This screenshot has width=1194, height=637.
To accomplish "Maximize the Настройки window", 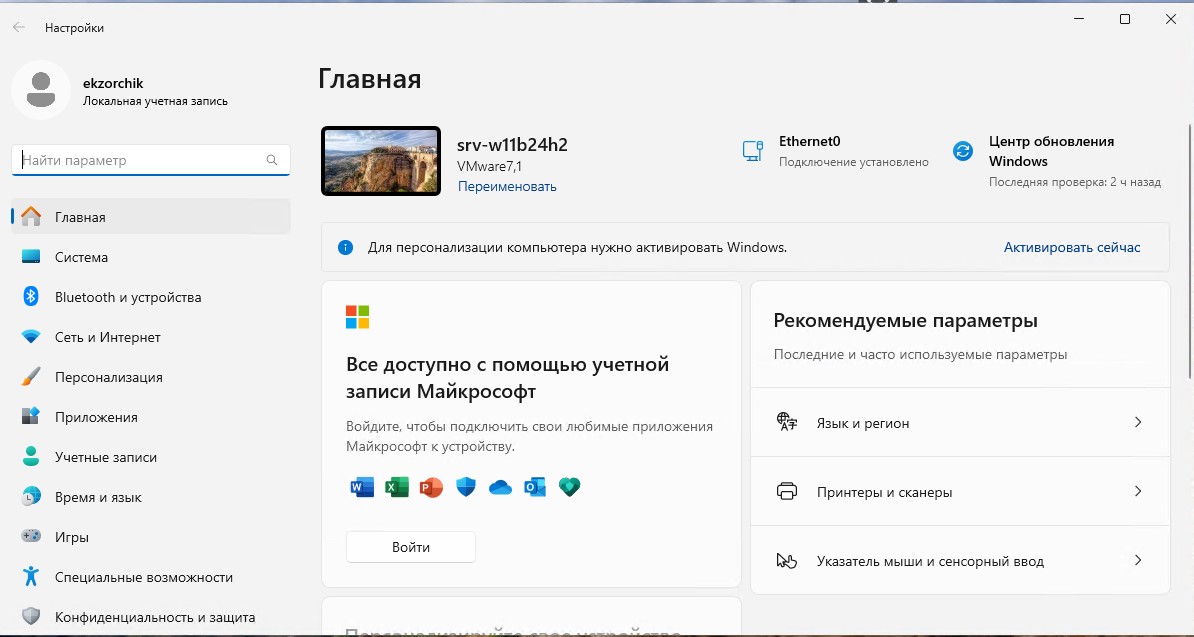I will pos(1125,19).
